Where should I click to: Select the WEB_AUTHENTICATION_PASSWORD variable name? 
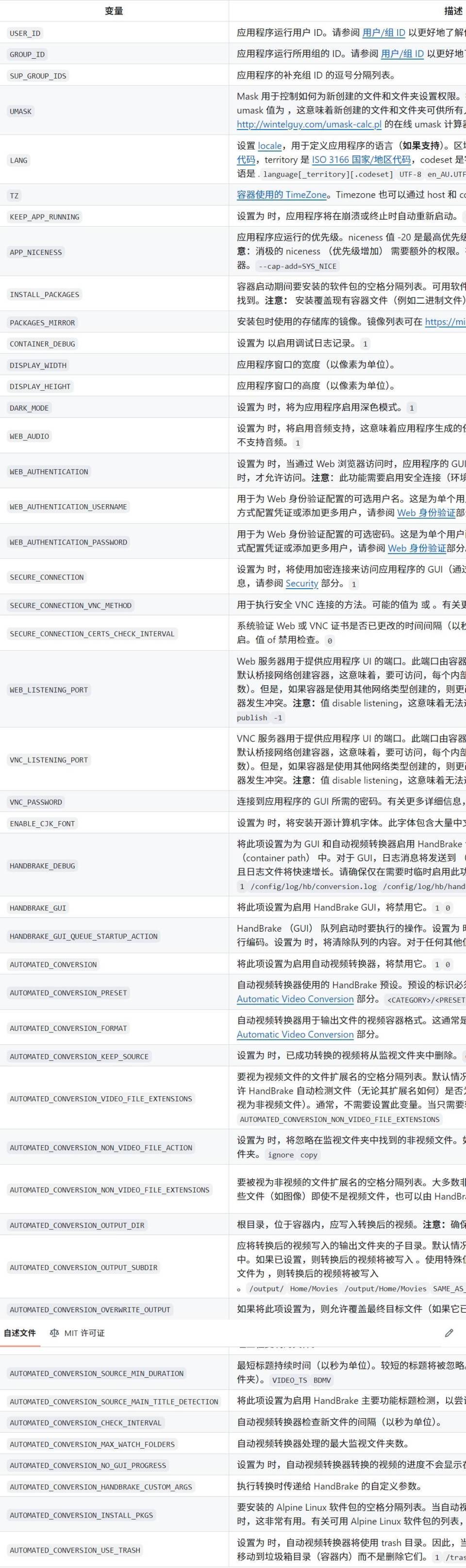[68, 542]
